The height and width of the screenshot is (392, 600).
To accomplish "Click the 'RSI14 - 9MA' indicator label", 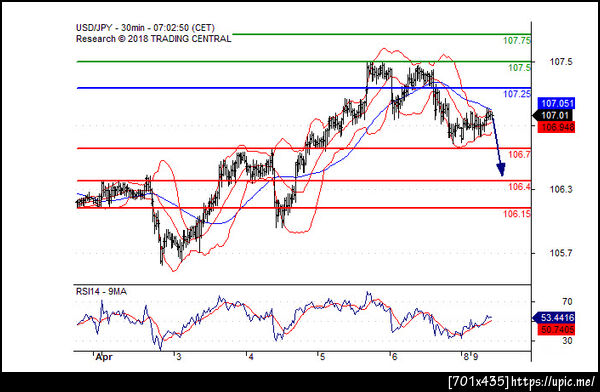I will (101, 292).
